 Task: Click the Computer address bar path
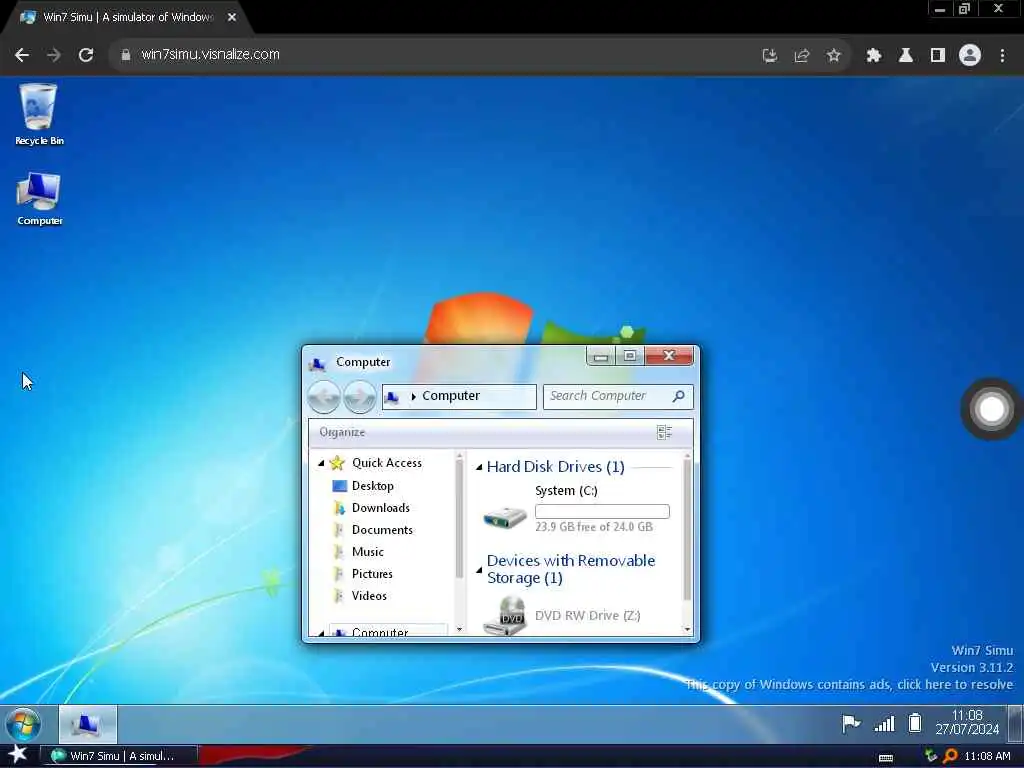point(459,396)
